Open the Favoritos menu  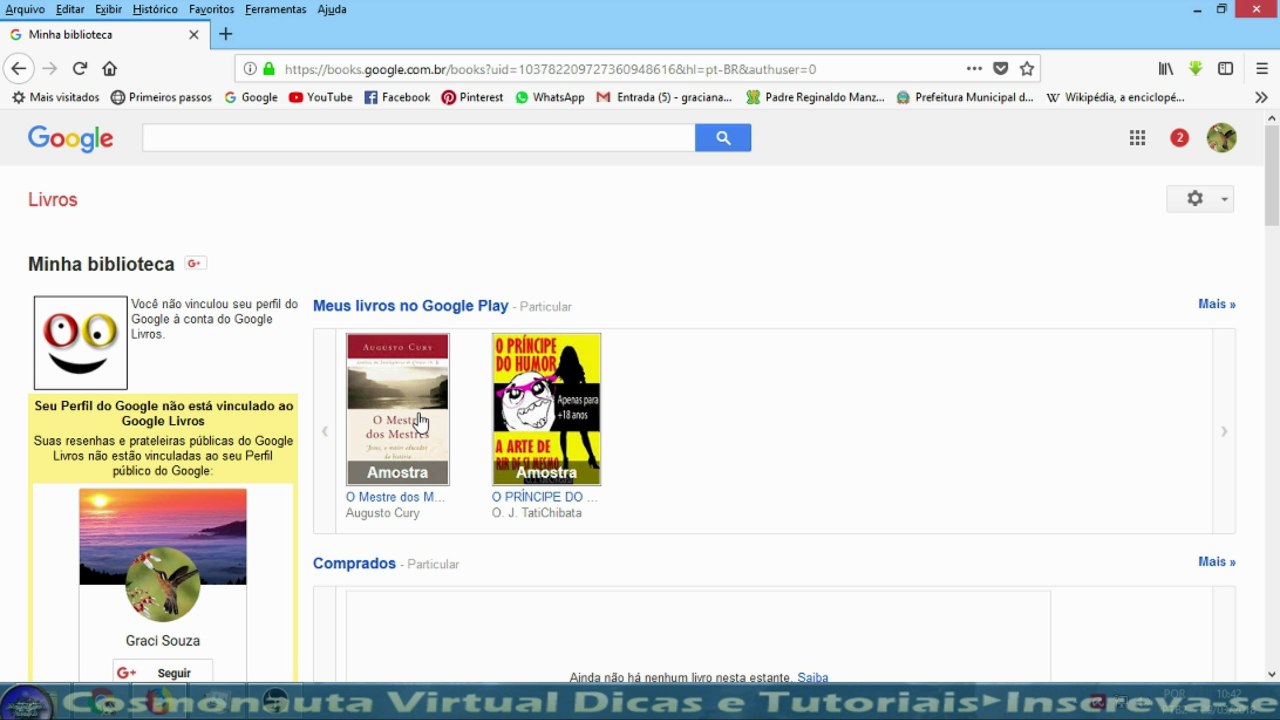211,9
